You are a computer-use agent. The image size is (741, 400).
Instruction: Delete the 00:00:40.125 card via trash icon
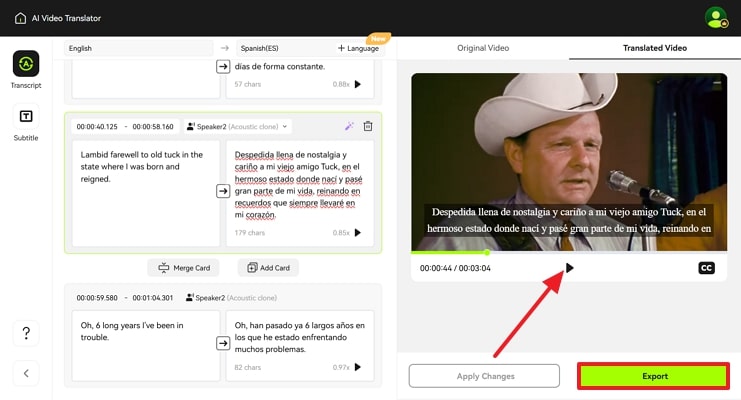[368, 126]
